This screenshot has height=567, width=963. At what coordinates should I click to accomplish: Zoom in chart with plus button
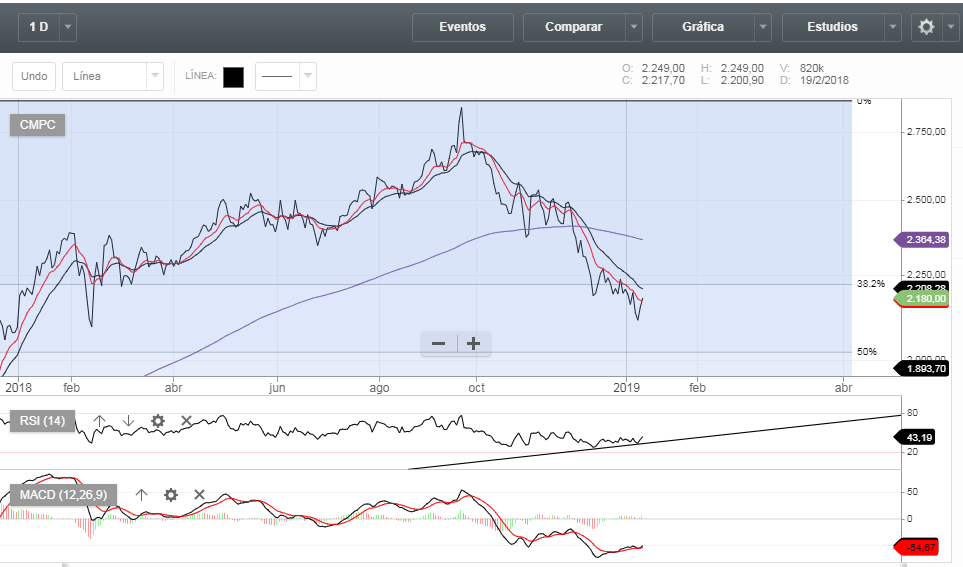[x=474, y=344]
